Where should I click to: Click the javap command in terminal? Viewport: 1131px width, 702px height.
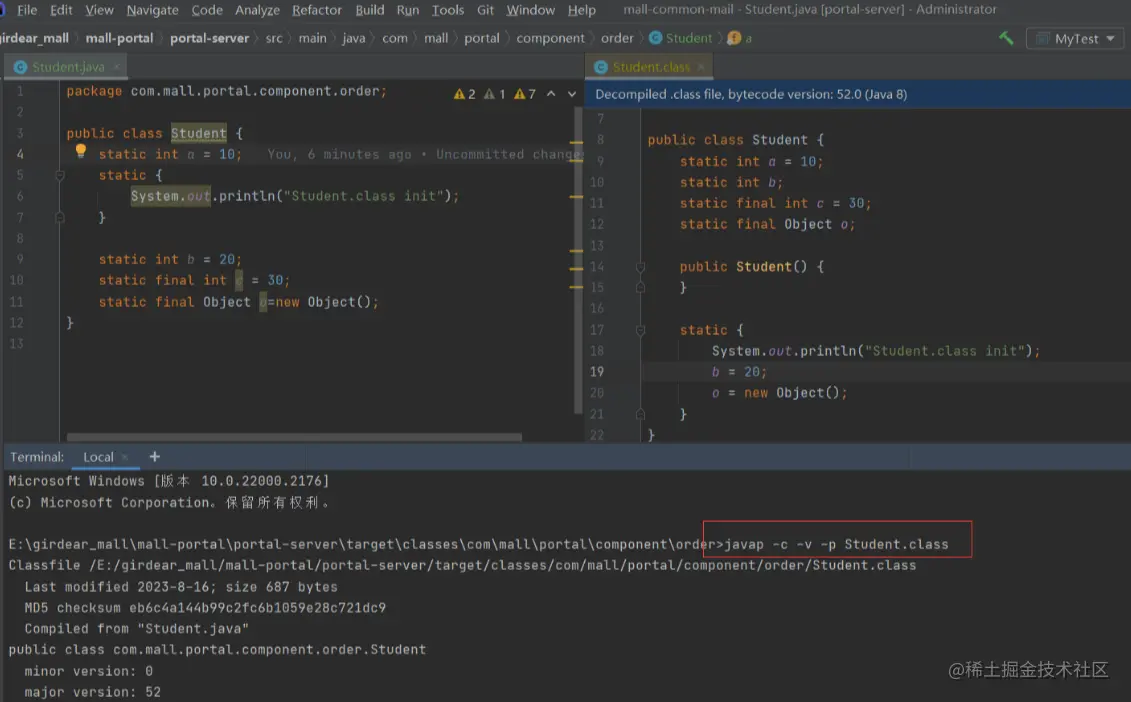coord(836,545)
